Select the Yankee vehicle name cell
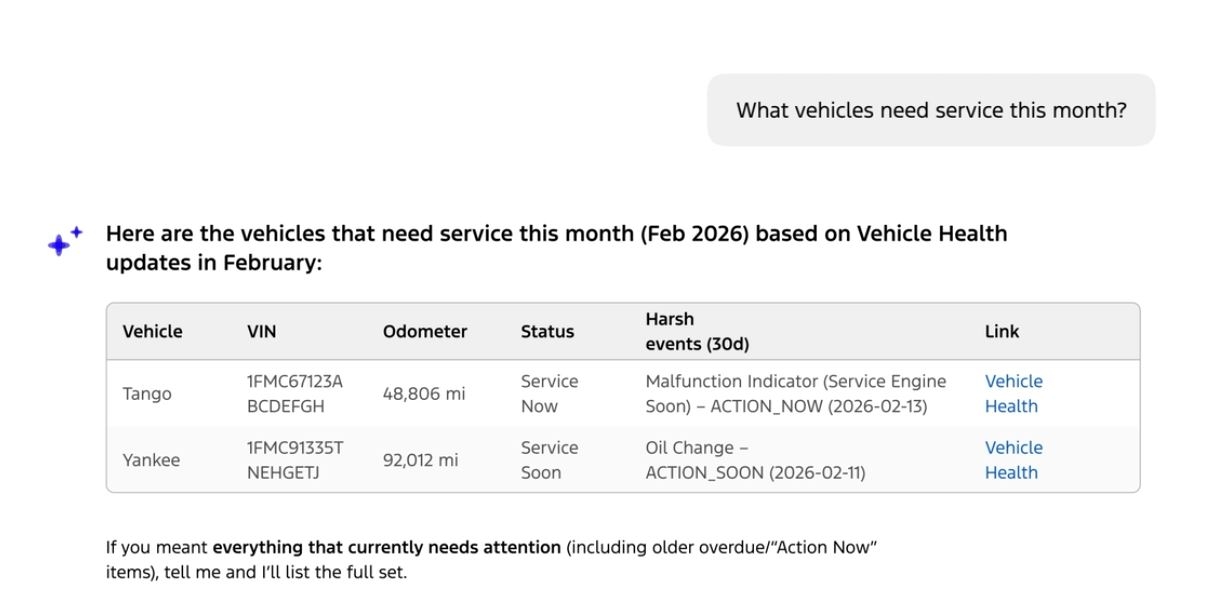 click(151, 461)
